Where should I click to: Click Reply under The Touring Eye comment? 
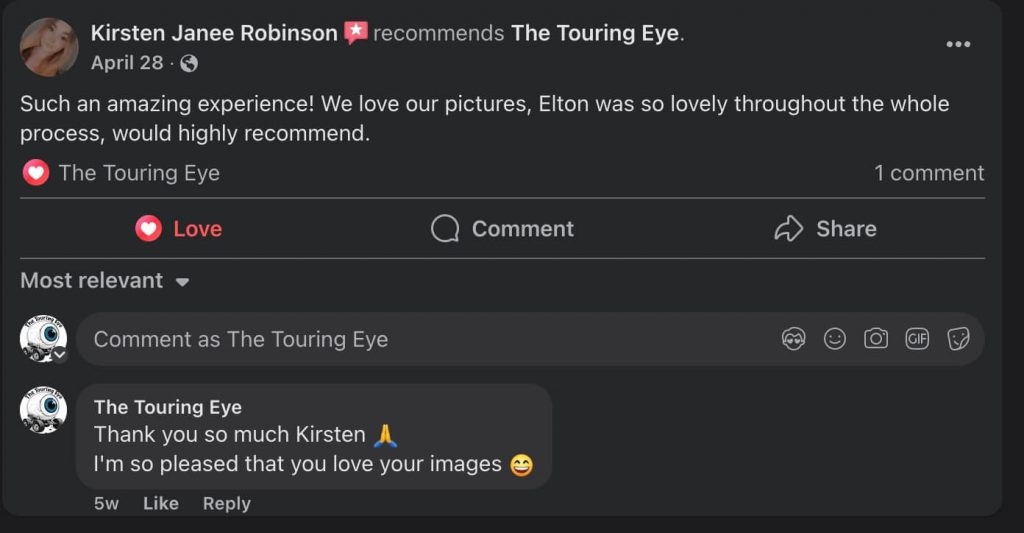click(226, 503)
